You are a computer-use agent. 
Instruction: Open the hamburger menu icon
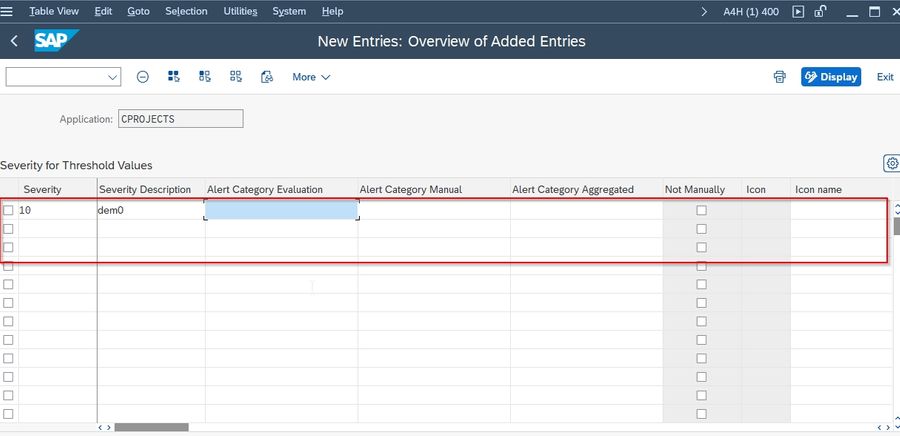(6, 11)
